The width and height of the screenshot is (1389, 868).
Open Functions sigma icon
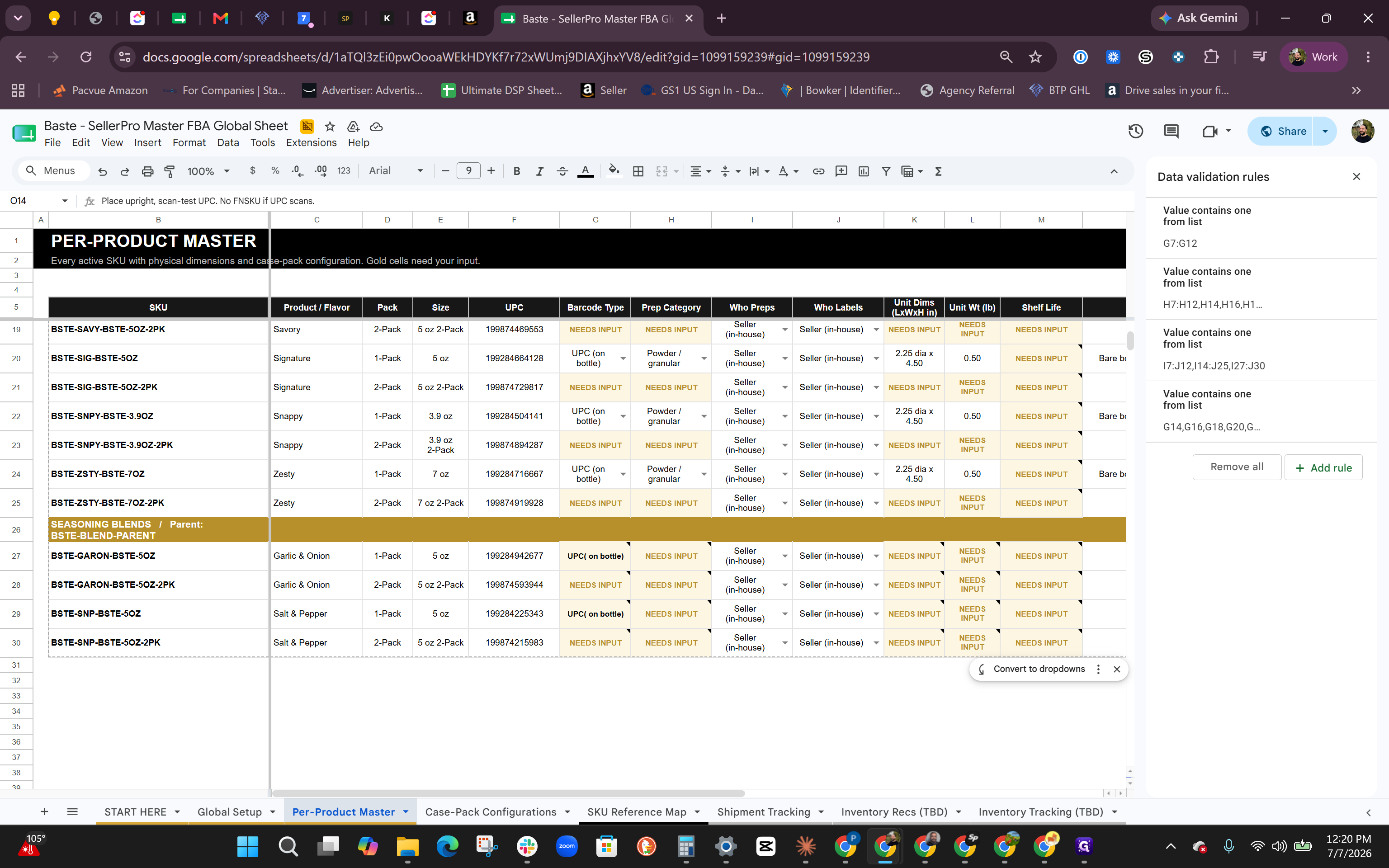pyautogui.click(x=939, y=171)
